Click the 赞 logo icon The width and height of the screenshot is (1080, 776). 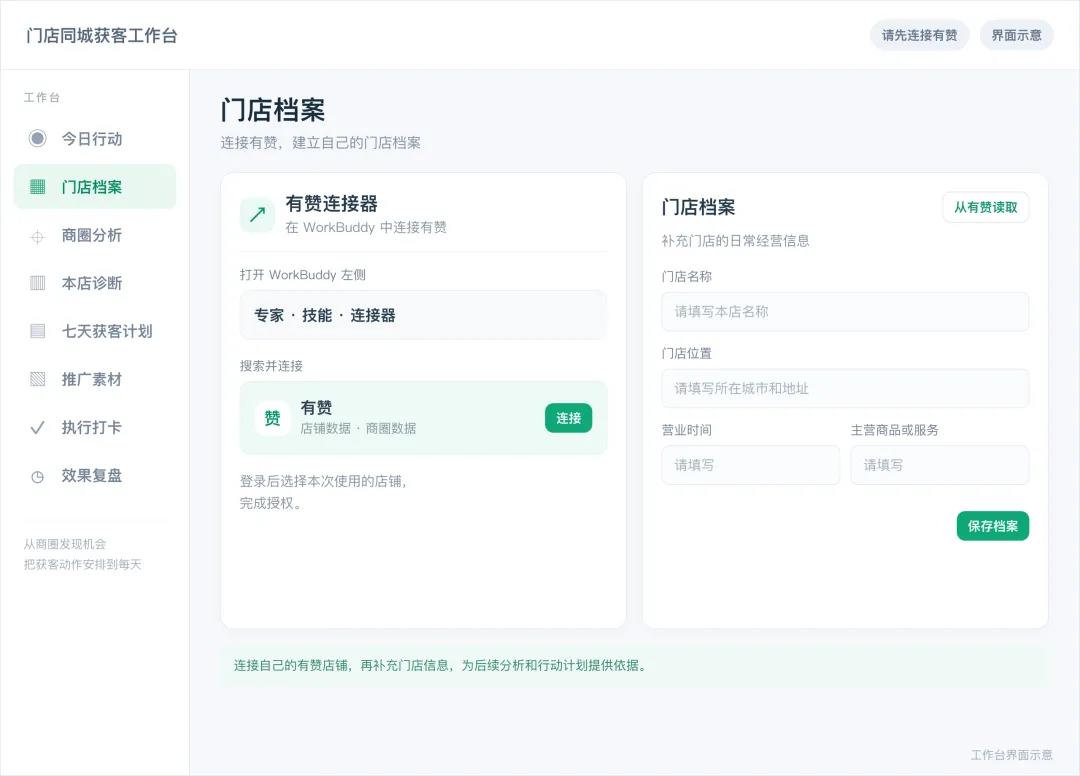point(272,418)
